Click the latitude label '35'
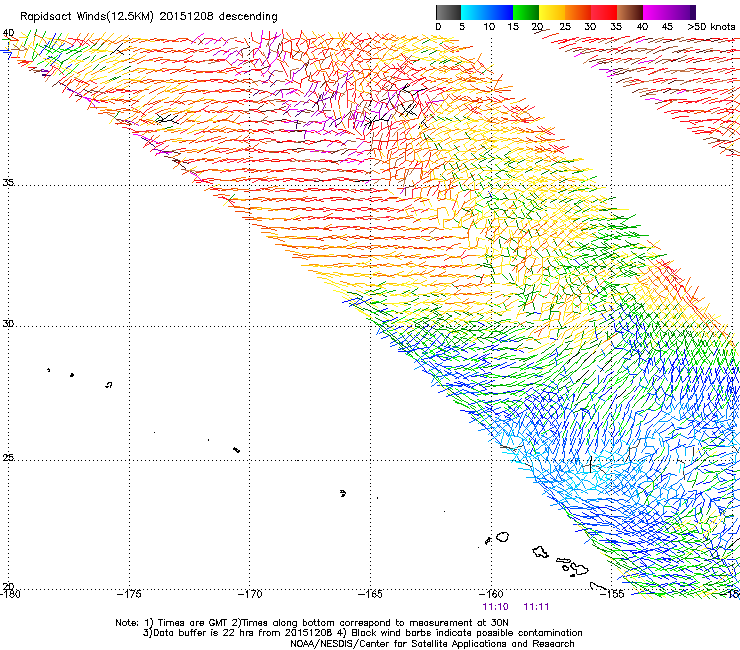Viewport: 740px width, 650px height. 8,183
